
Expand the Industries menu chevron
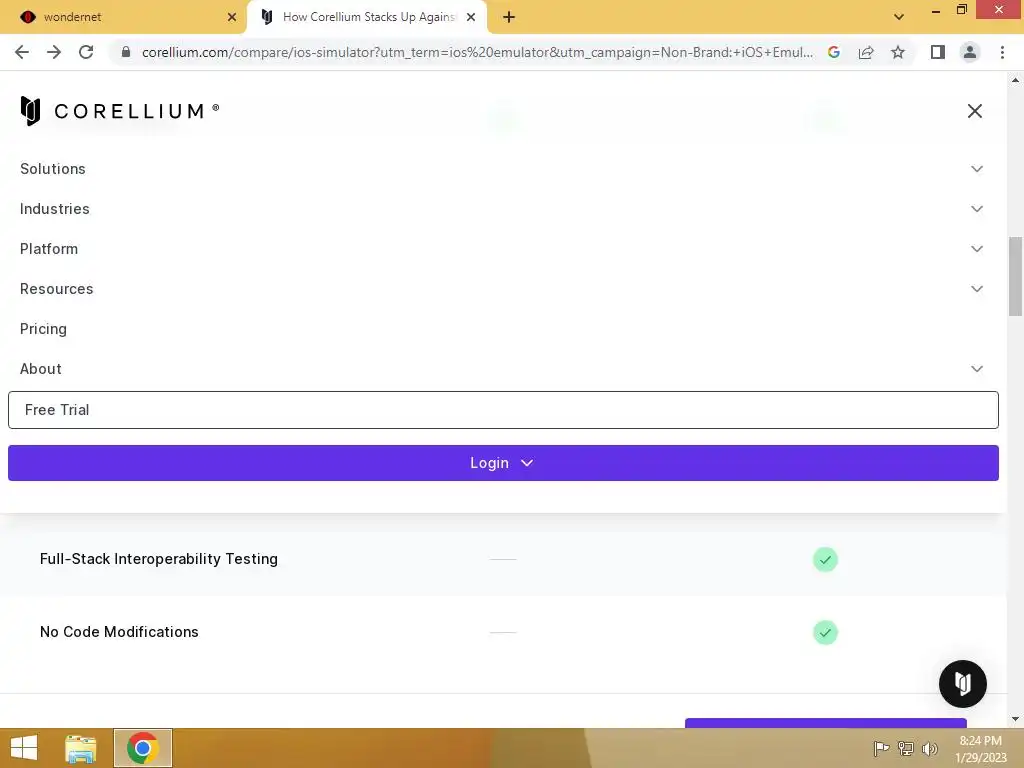click(976, 209)
